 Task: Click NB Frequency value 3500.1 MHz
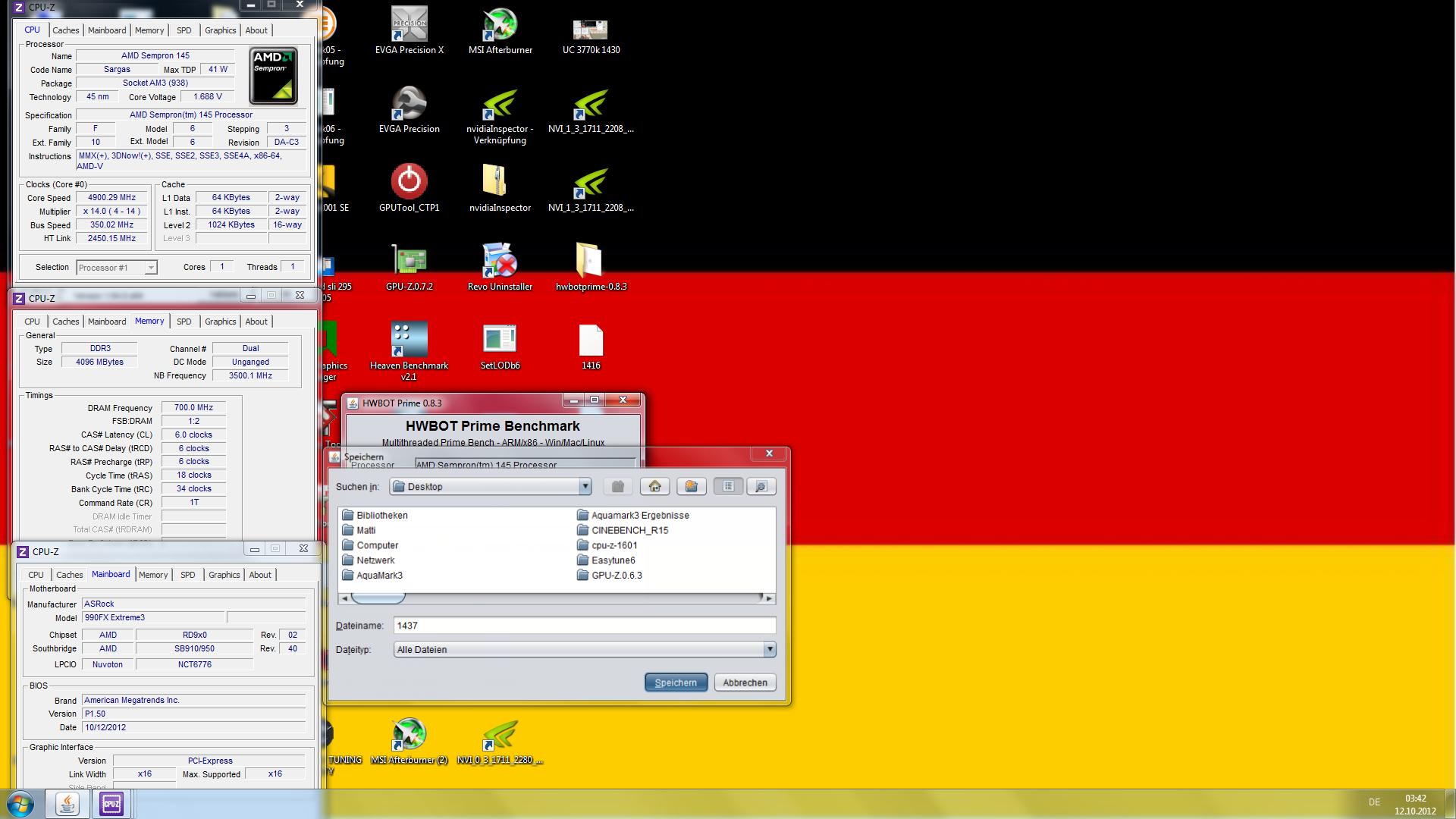[250, 375]
